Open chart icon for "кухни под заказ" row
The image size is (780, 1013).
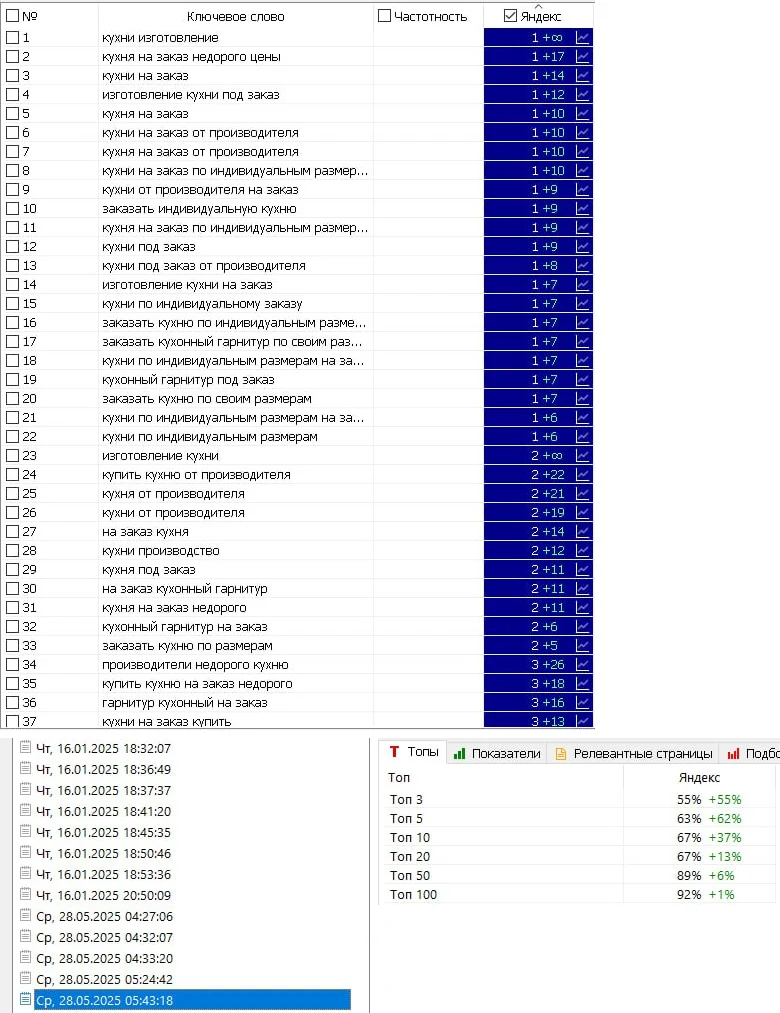[582, 247]
